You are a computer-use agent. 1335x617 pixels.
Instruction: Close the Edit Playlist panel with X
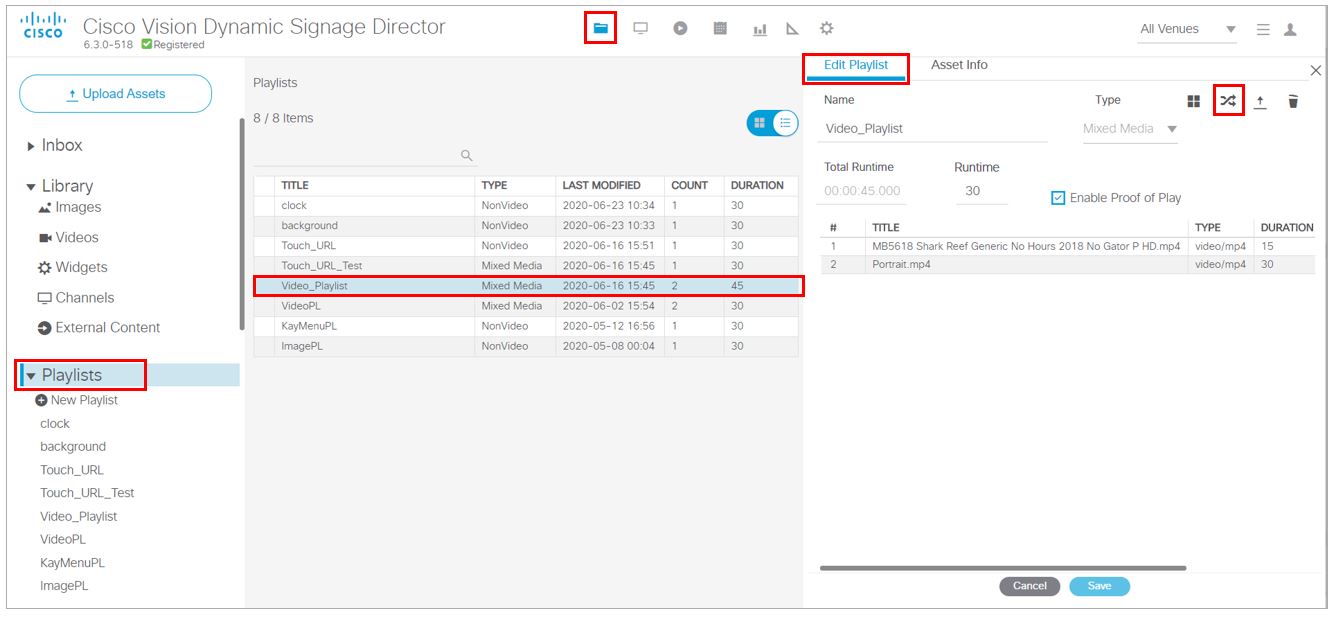pyautogui.click(x=1316, y=70)
